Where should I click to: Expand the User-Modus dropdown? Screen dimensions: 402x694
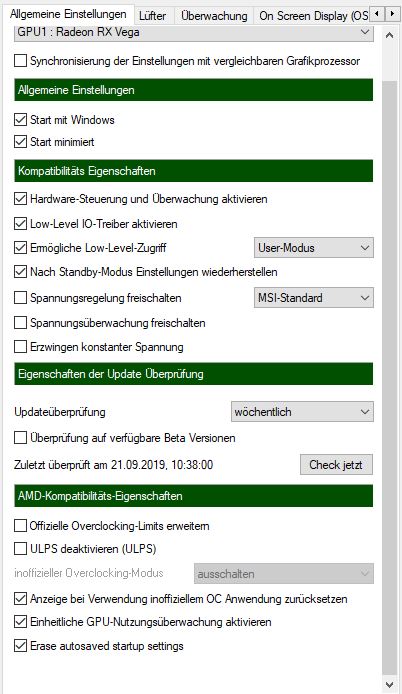[314, 248]
